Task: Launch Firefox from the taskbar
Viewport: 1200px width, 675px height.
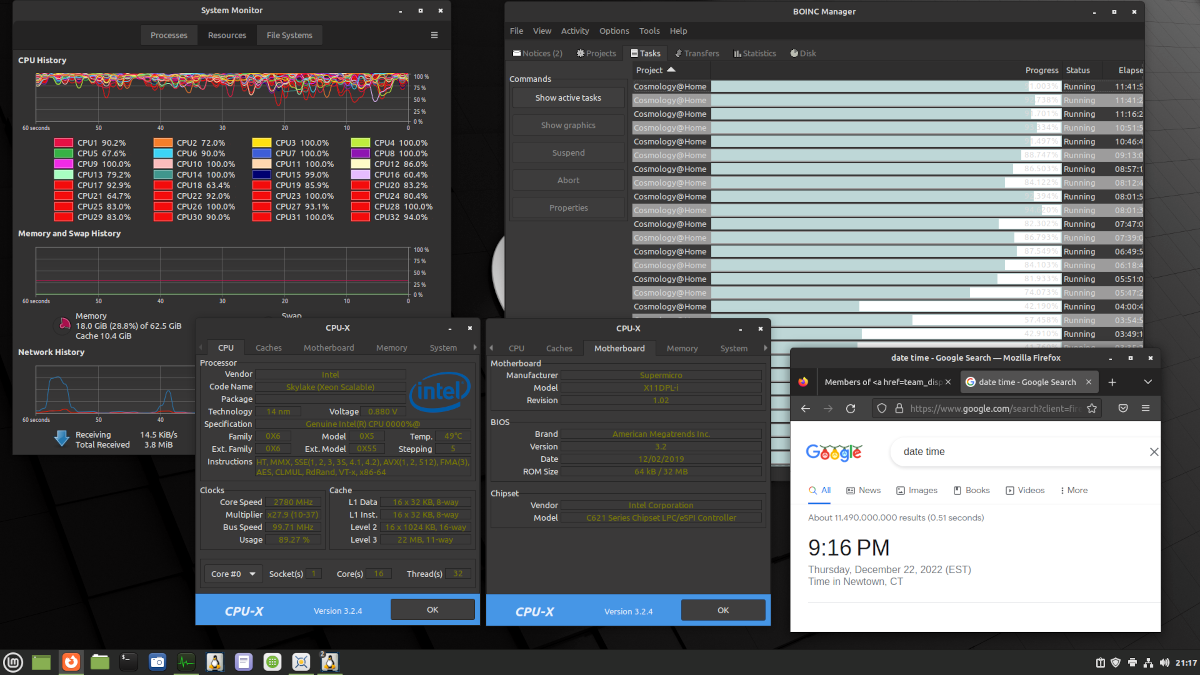Action: tap(70, 661)
